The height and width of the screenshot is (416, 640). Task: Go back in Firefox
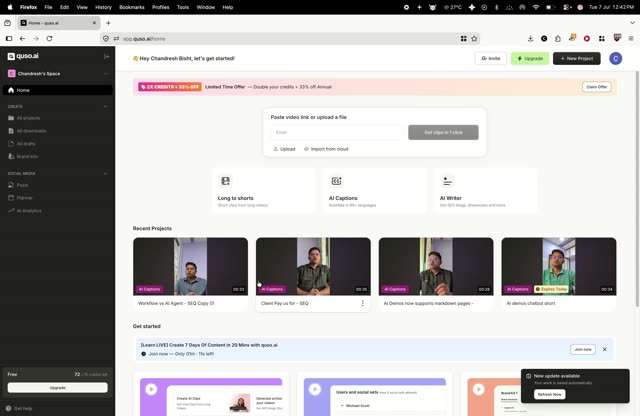pyautogui.click(x=22, y=38)
